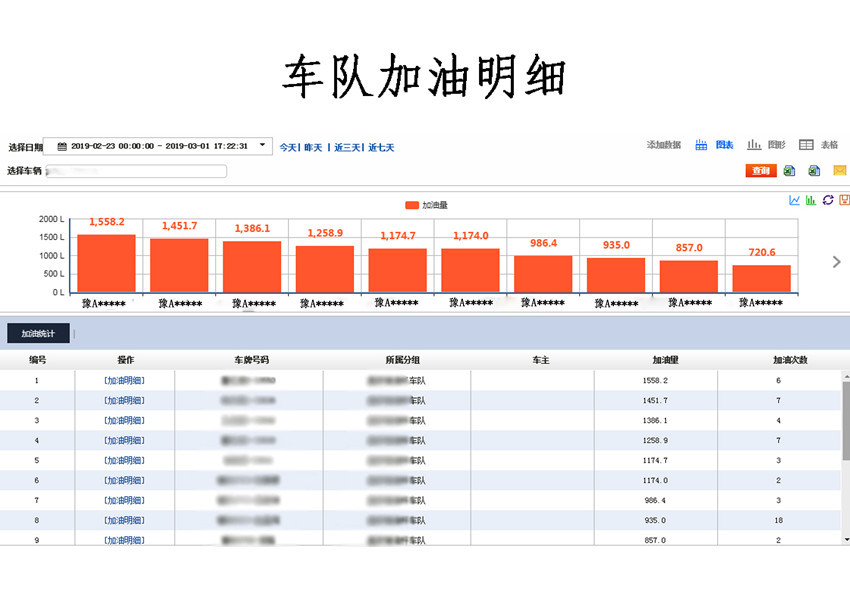Open 加油明细 link in row 9
Image resolution: width=850 pixels, height=600 pixels.
(124, 540)
